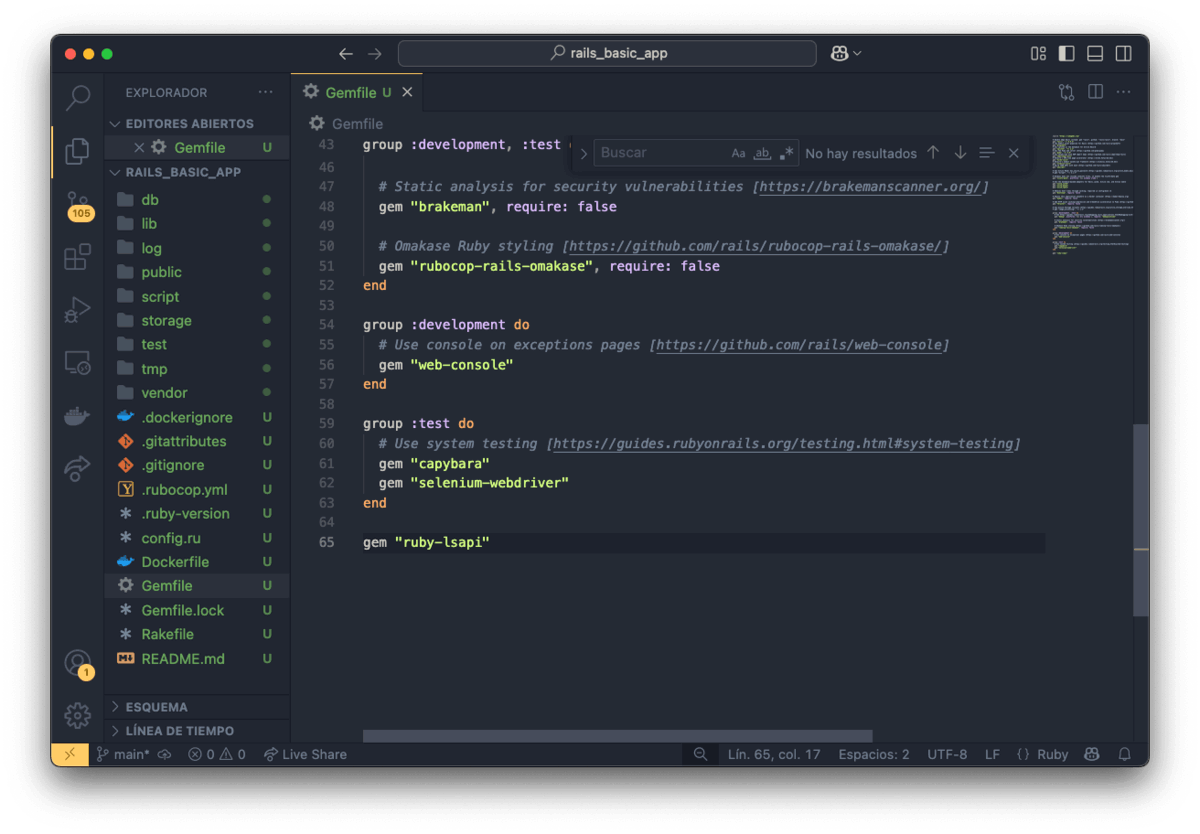
Task: Open Gemfile.lock file
Action: point(197,610)
